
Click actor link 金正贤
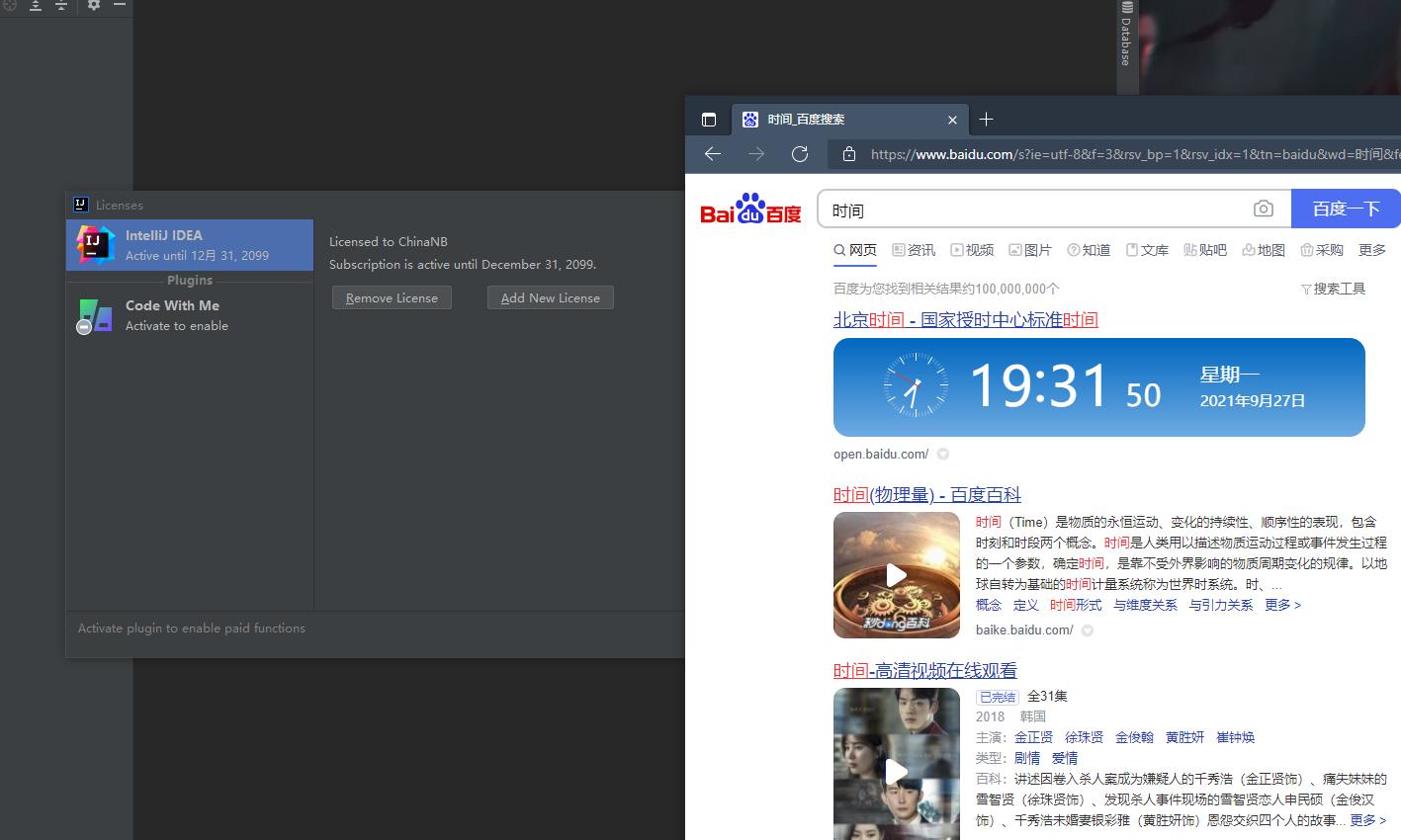pyautogui.click(x=1033, y=737)
